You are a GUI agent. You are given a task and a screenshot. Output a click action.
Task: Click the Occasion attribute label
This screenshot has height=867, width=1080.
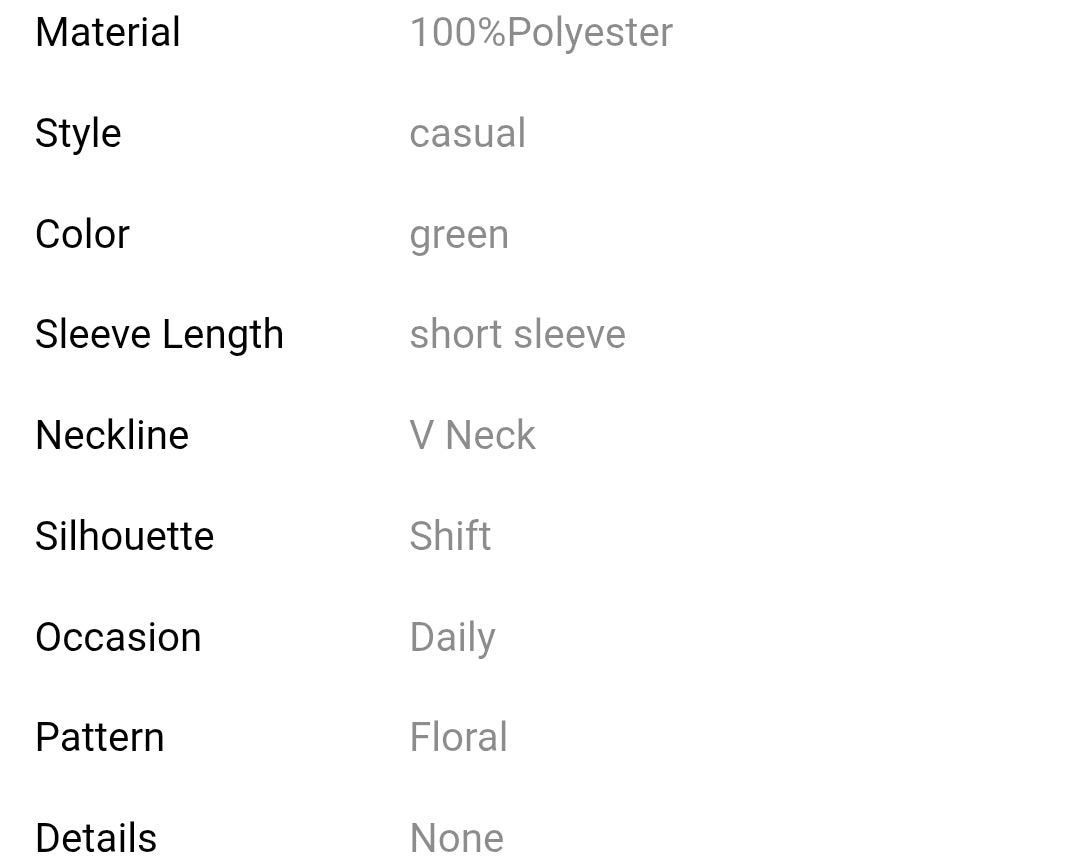click(x=118, y=638)
